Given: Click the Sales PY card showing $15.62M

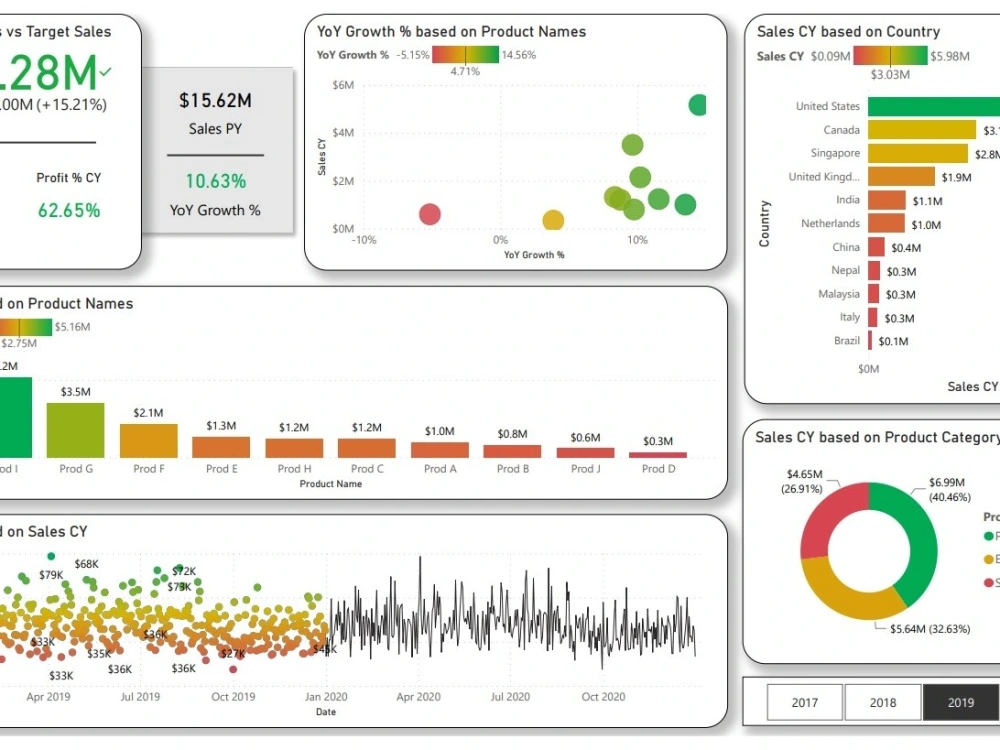Looking at the screenshot, I should tap(215, 101).
